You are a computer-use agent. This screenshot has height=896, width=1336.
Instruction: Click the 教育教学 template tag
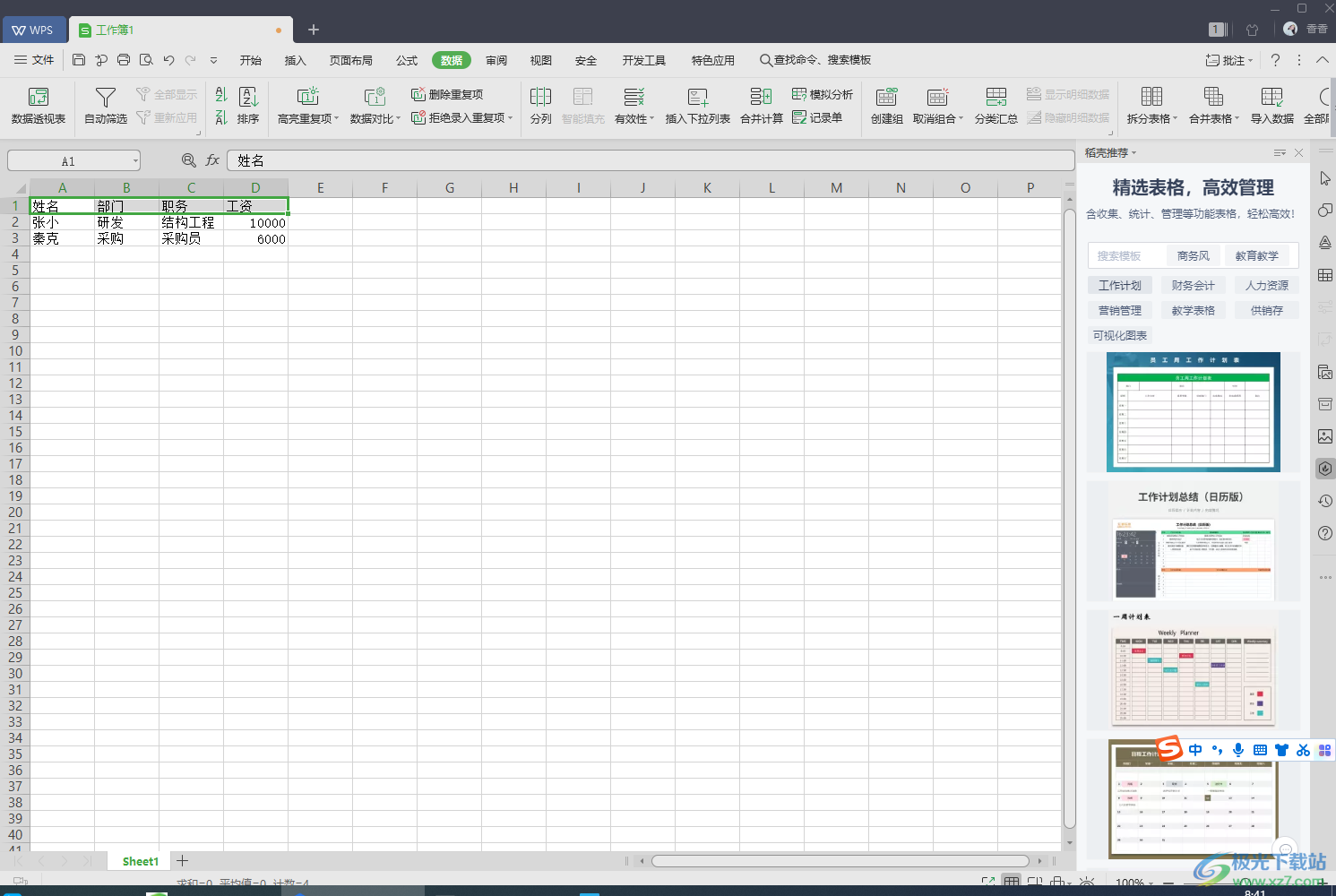point(1256,255)
